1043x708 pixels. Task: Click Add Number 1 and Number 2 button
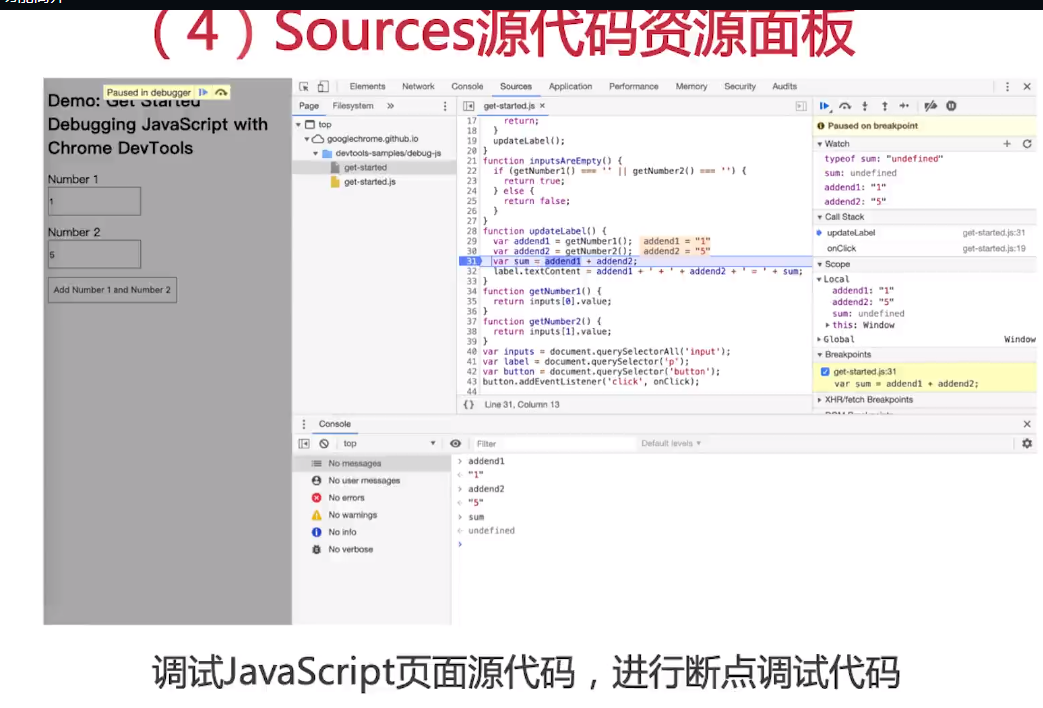(x=112, y=290)
